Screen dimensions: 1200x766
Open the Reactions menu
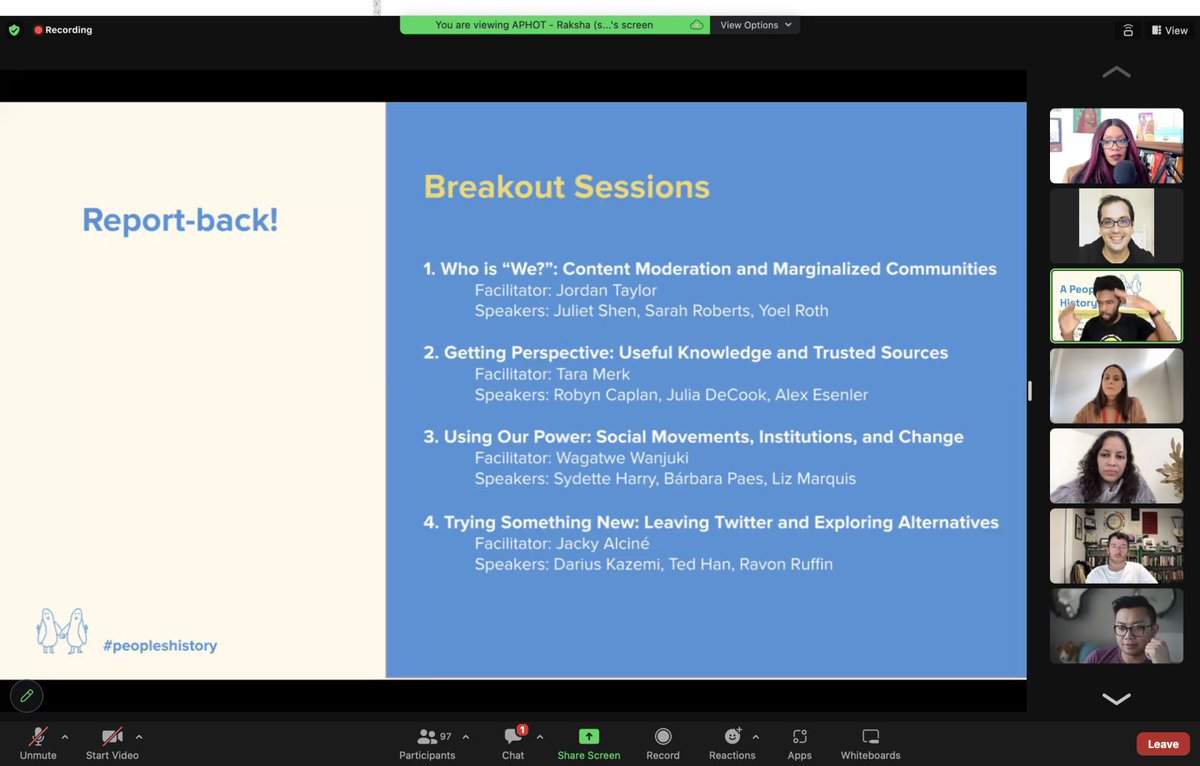[x=732, y=743]
